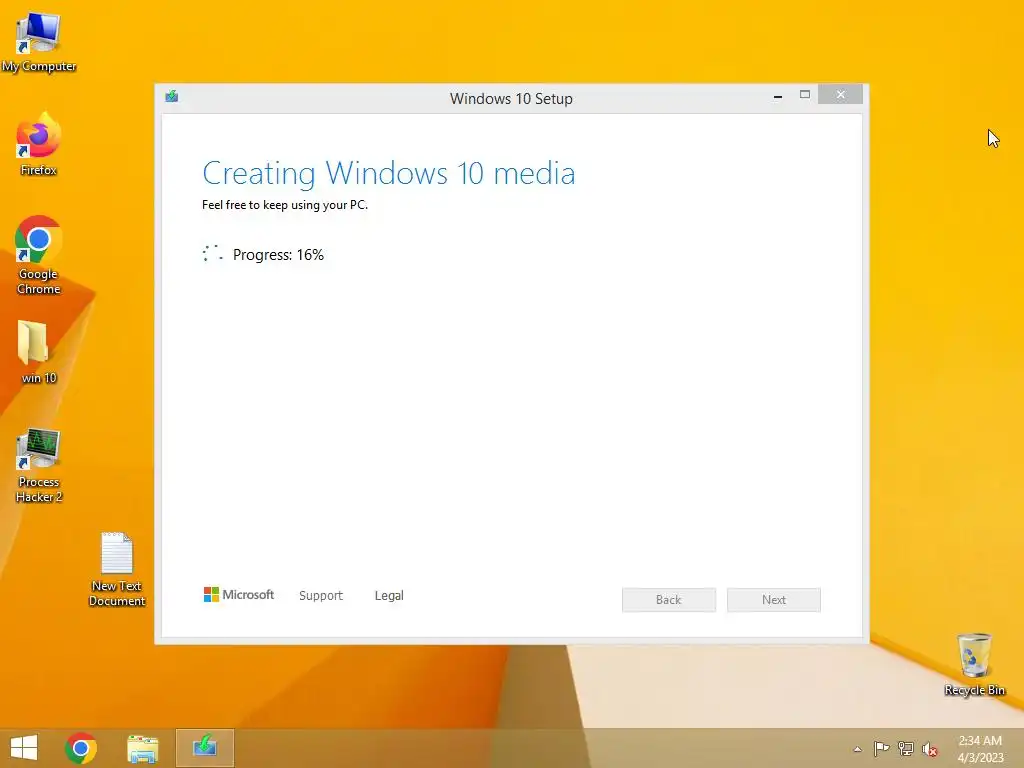Launch Chrome from the taskbar
Image resolution: width=1024 pixels, height=768 pixels.
point(81,748)
